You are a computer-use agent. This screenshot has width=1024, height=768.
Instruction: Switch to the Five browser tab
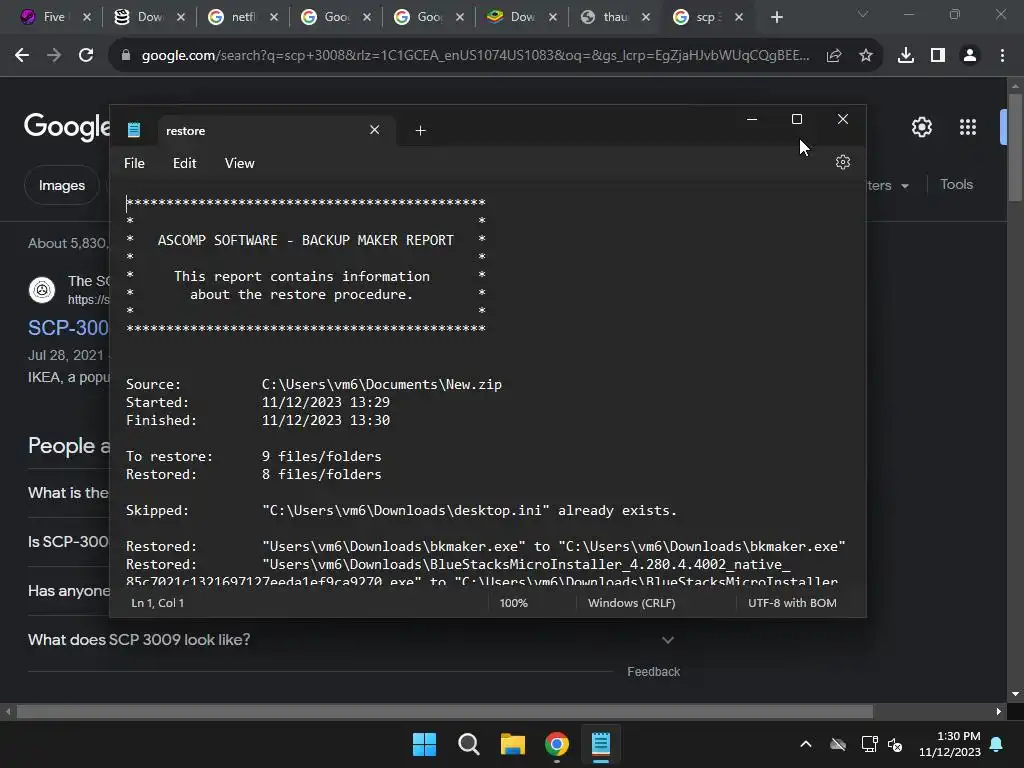click(56, 18)
